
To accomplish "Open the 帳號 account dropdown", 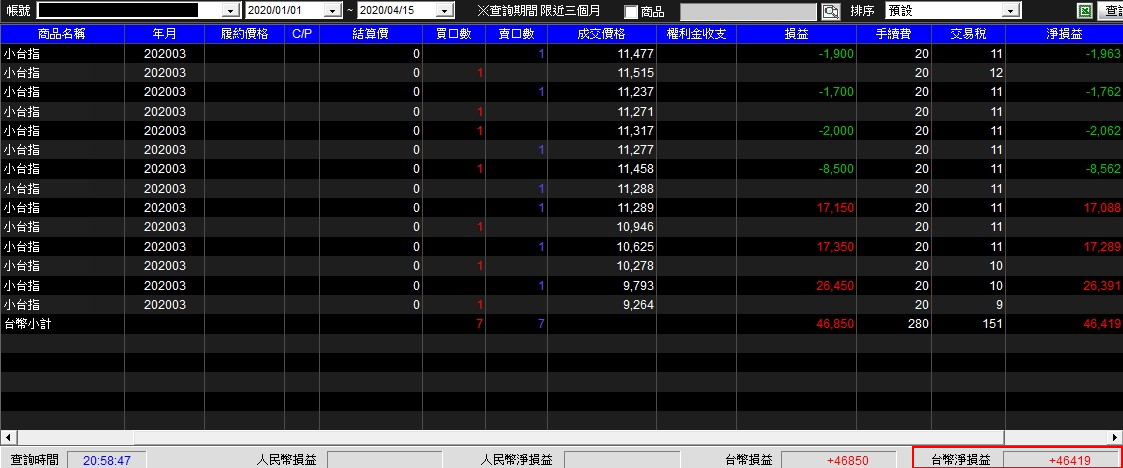I will click(231, 11).
